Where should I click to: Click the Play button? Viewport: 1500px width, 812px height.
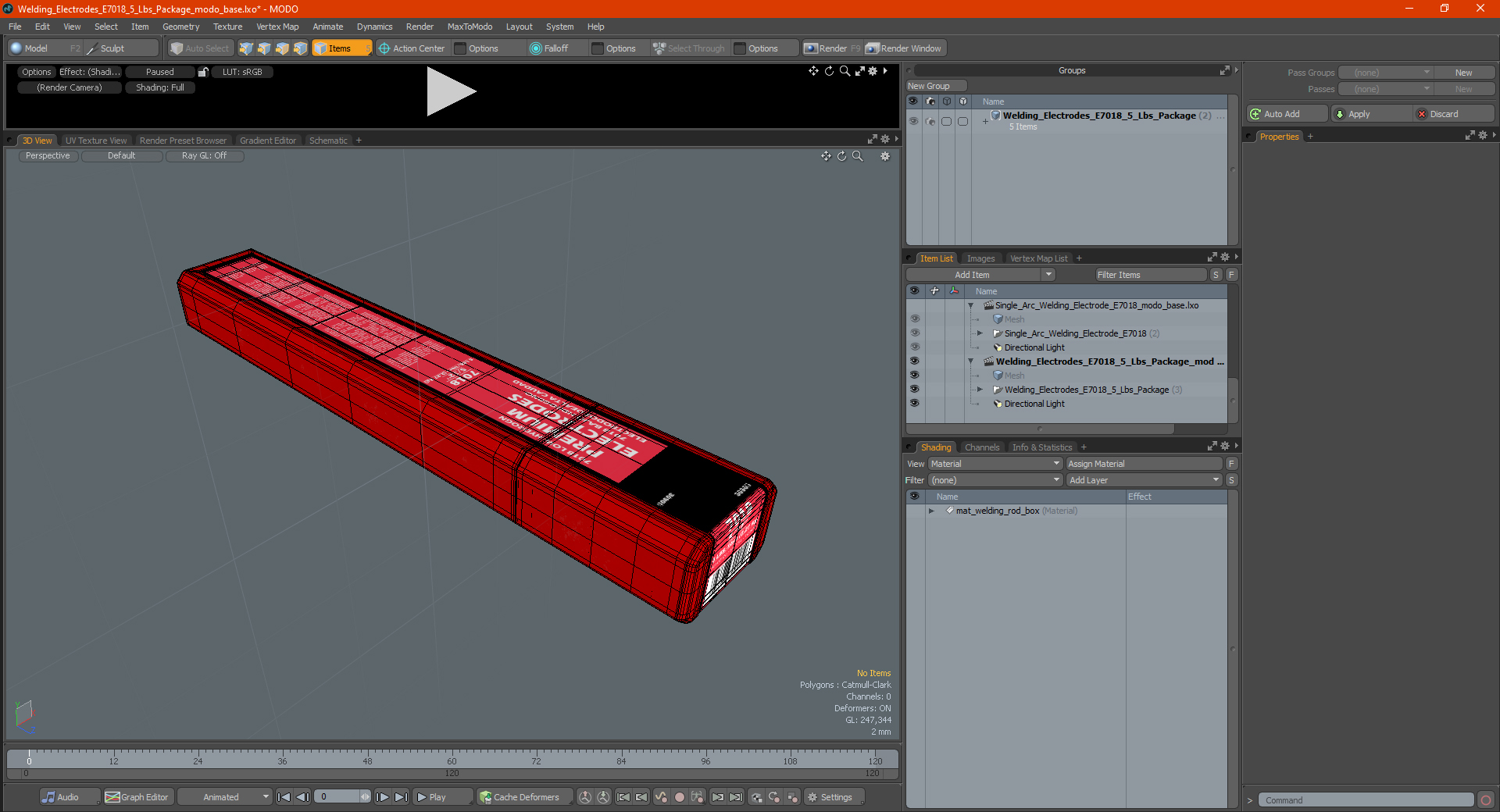click(441, 797)
